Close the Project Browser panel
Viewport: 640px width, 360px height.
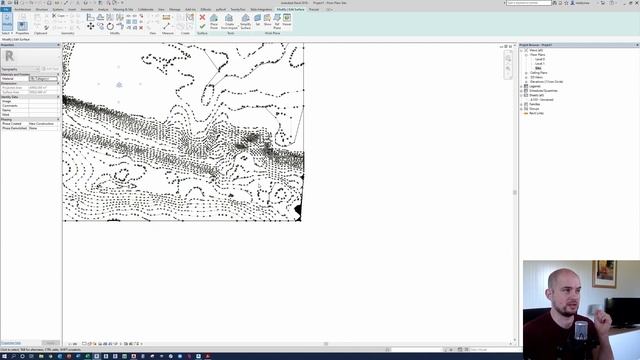[x=637, y=45]
